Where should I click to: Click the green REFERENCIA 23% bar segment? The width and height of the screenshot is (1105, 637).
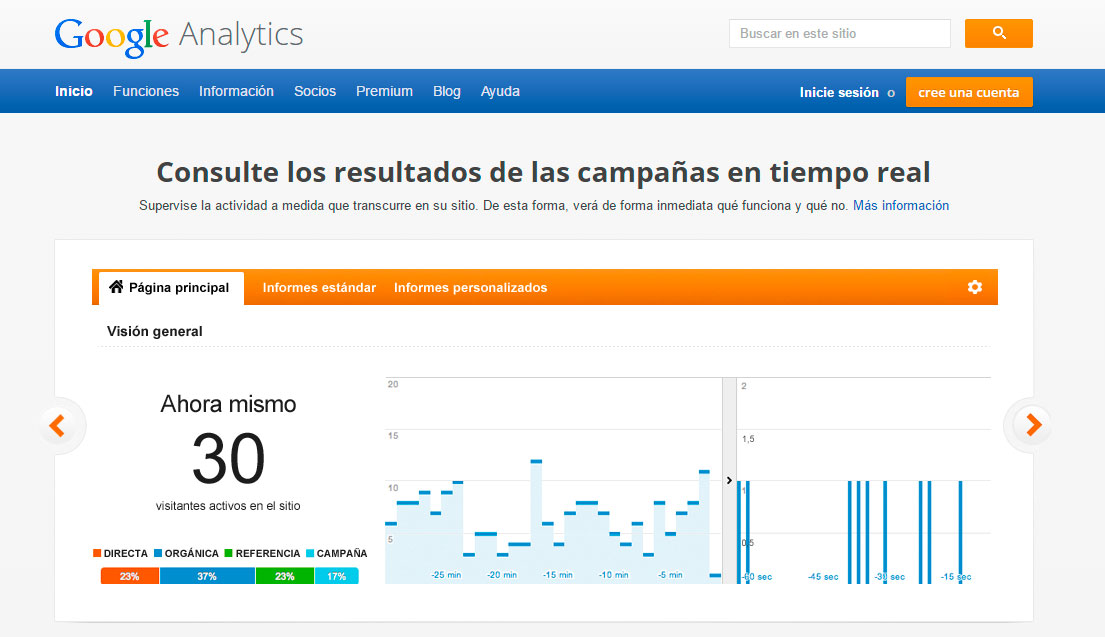(x=285, y=576)
